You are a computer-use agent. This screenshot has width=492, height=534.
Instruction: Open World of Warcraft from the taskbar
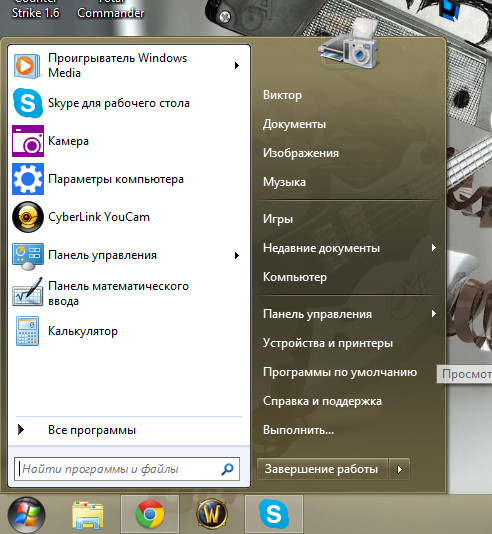212,514
